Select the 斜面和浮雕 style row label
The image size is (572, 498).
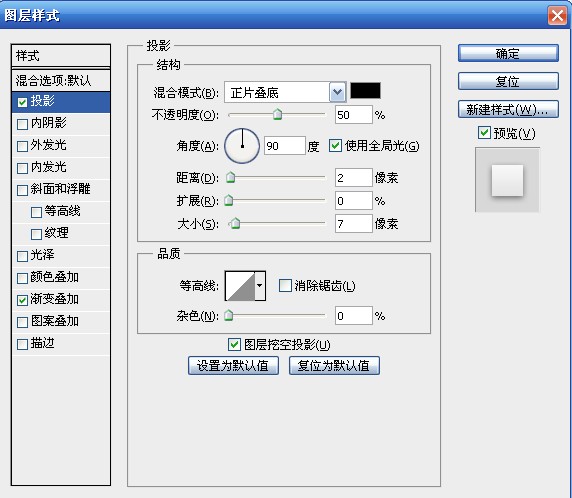[60, 189]
